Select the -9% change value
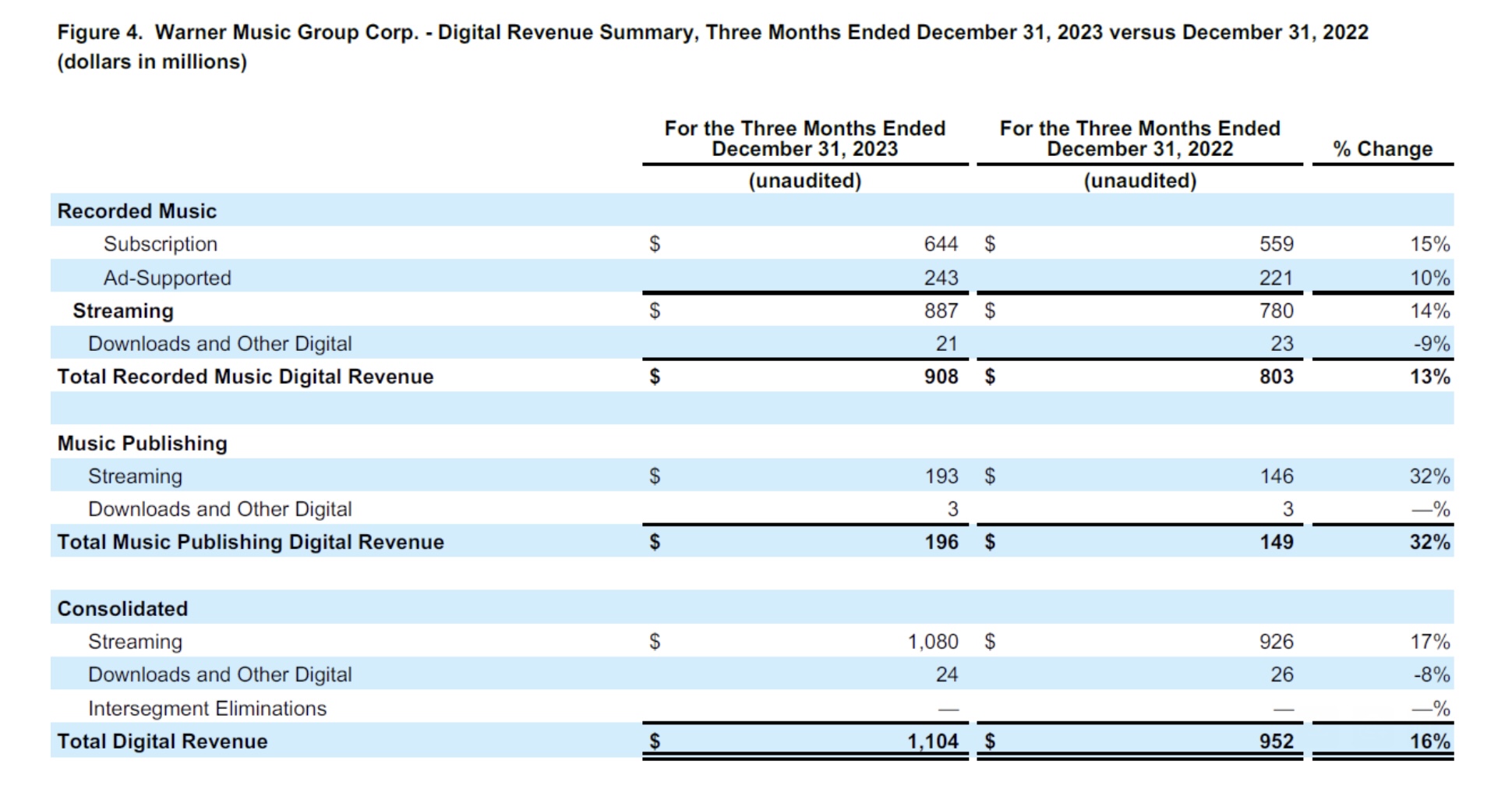Screen dimensions: 1512x800 pyautogui.click(x=1433, y=344)
